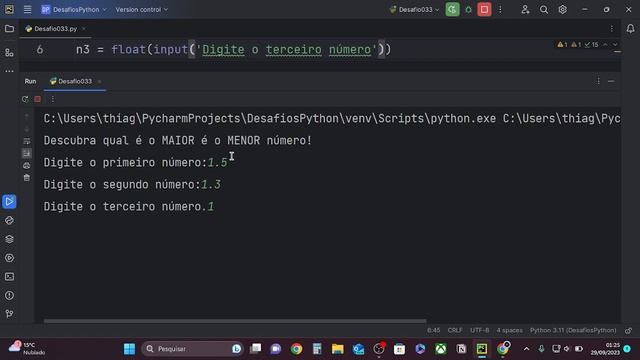Select the active Run tool window button in the sidebar
Screen dimensions: 640x360
pos(9,202)
